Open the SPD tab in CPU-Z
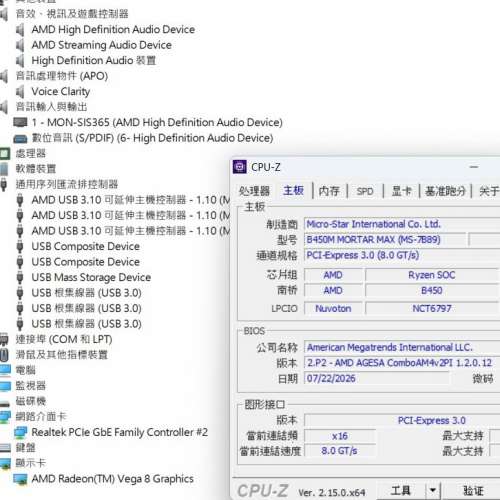The width and height of the screenshot is (500, 500). click(365, 191)
